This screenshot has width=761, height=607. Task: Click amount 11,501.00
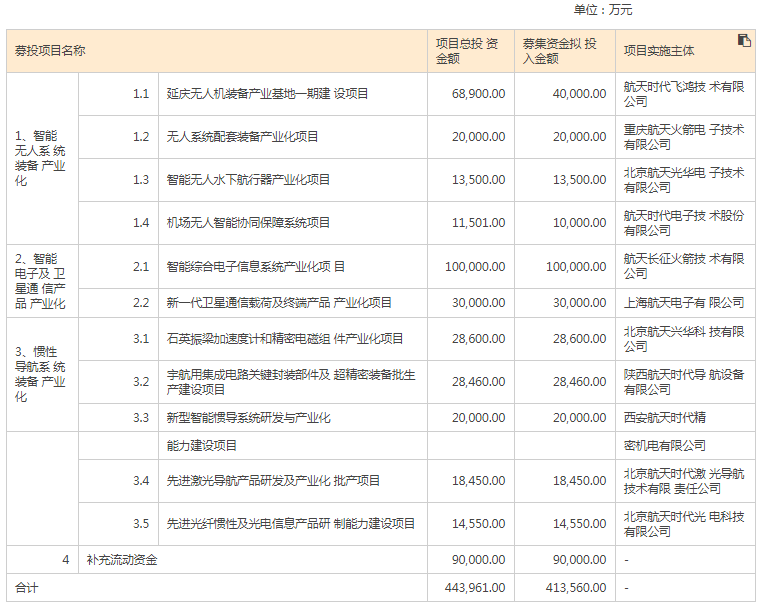[479, 223]
